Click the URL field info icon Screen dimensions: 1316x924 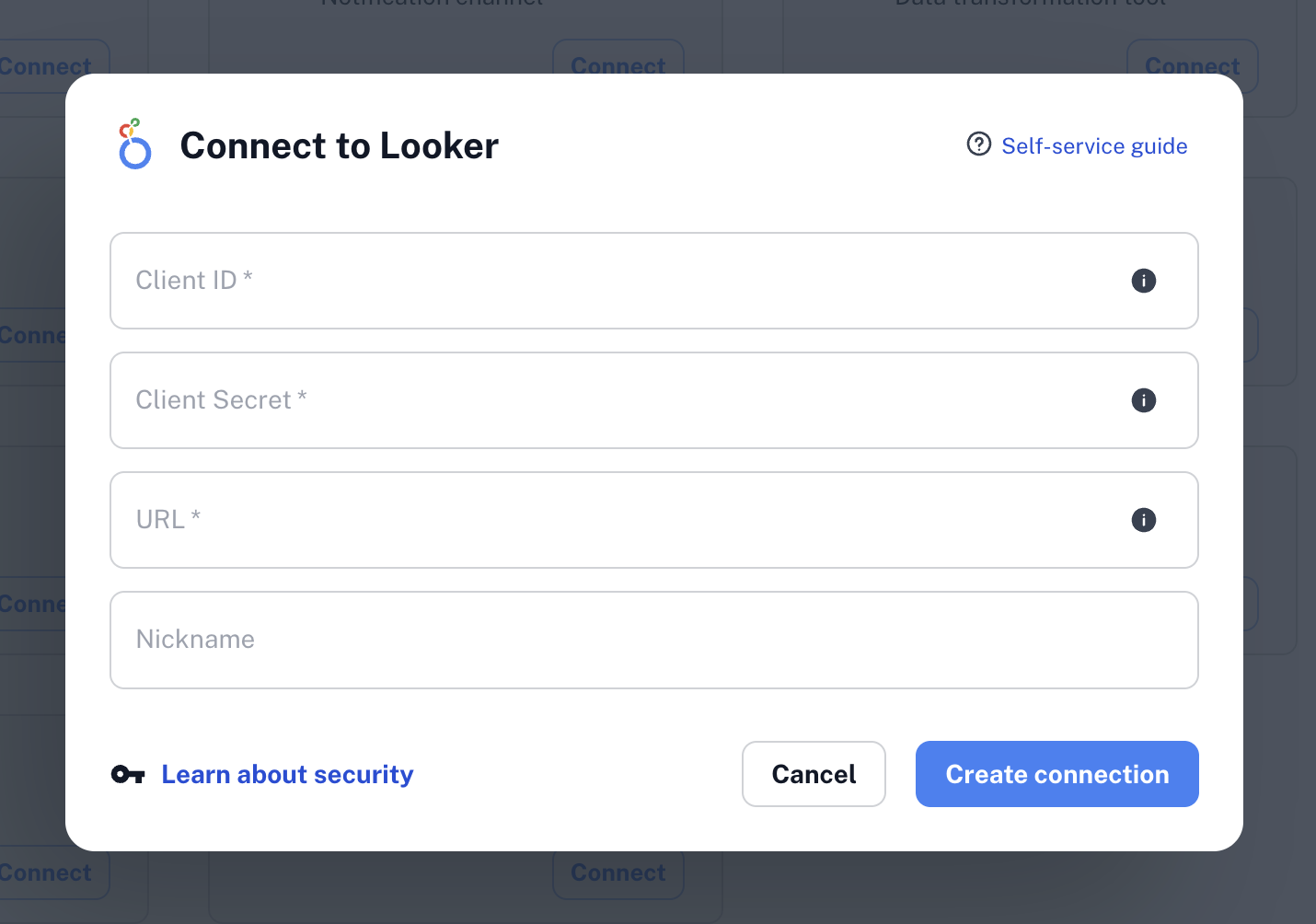(x=1143, y=520)
